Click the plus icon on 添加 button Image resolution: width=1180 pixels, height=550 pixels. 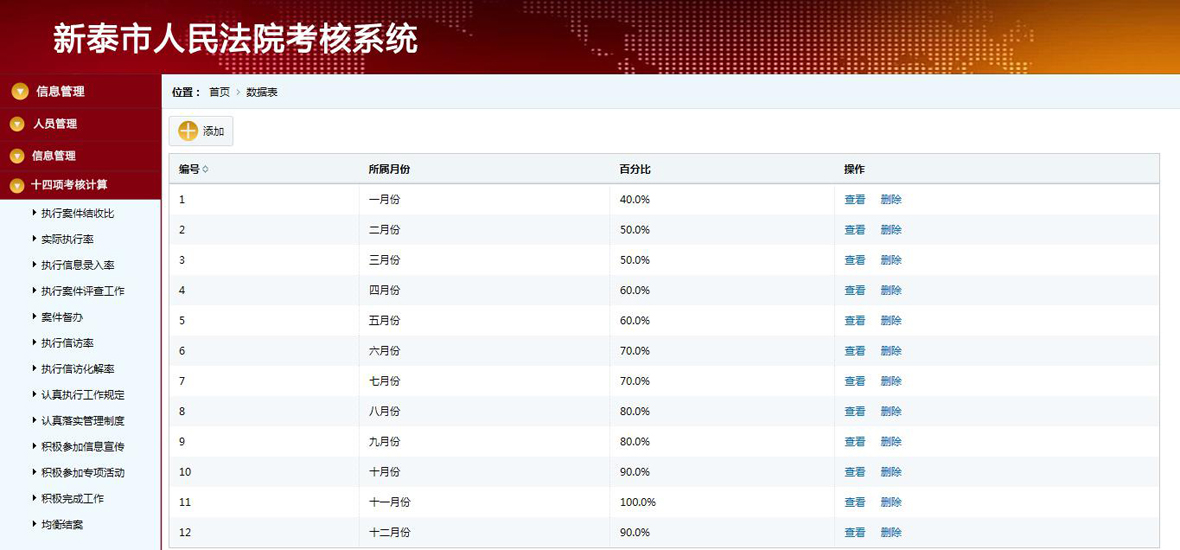(188, 131)
